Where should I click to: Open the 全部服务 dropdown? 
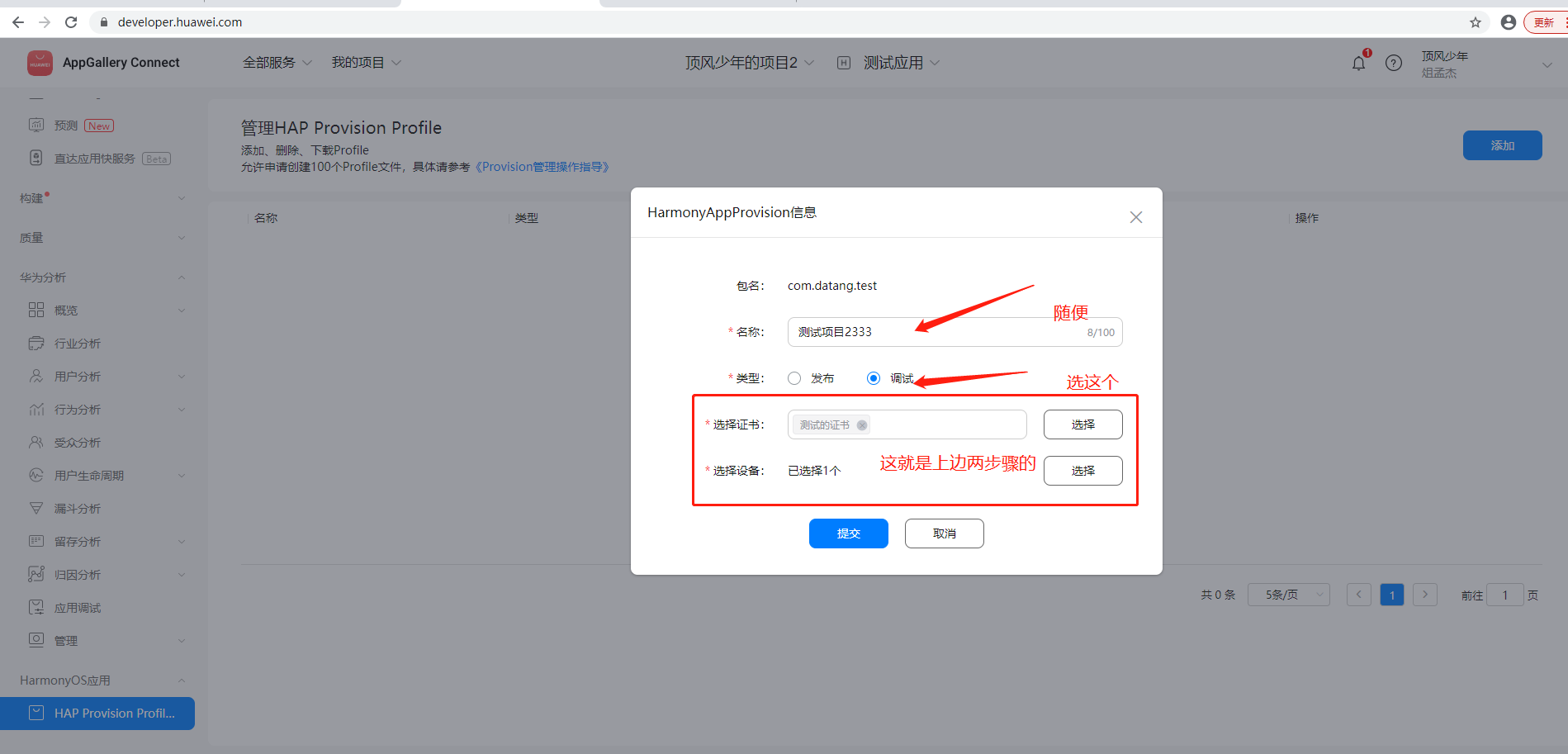point(277,63)
